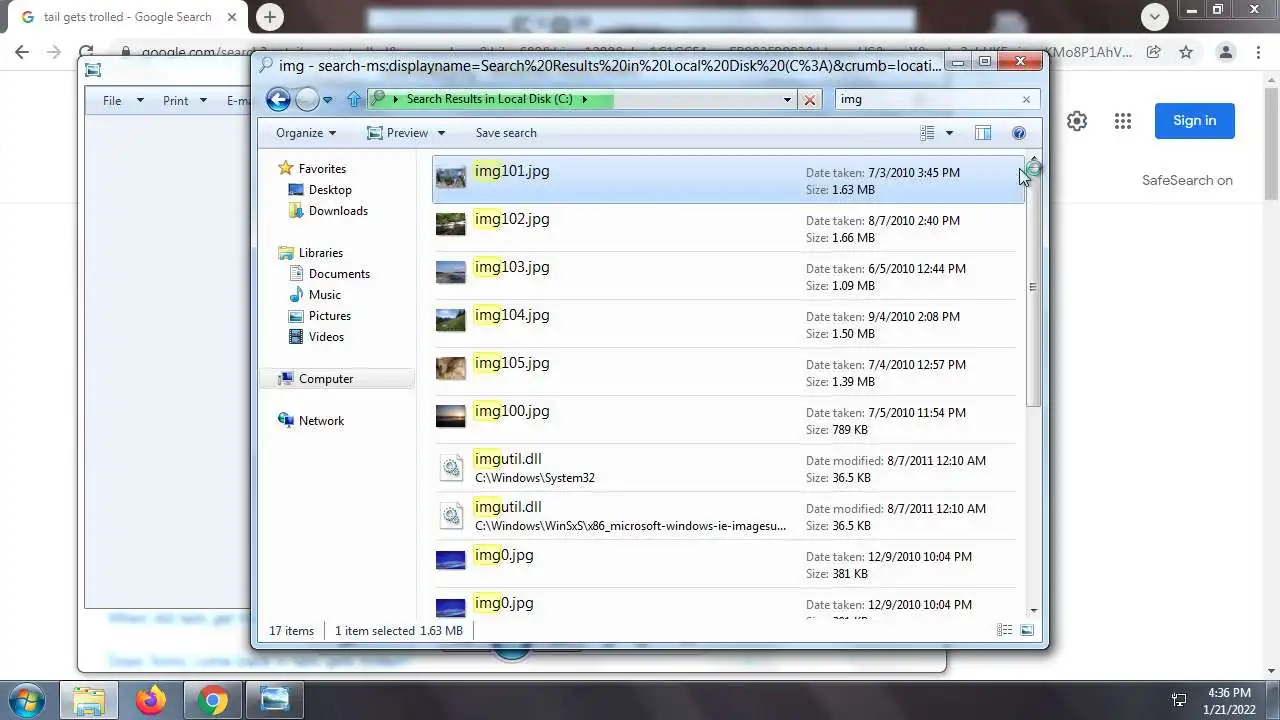Open Explorer help with question mark icon
This screenshot has width=1280, height=720.
tap(1019, 133)
